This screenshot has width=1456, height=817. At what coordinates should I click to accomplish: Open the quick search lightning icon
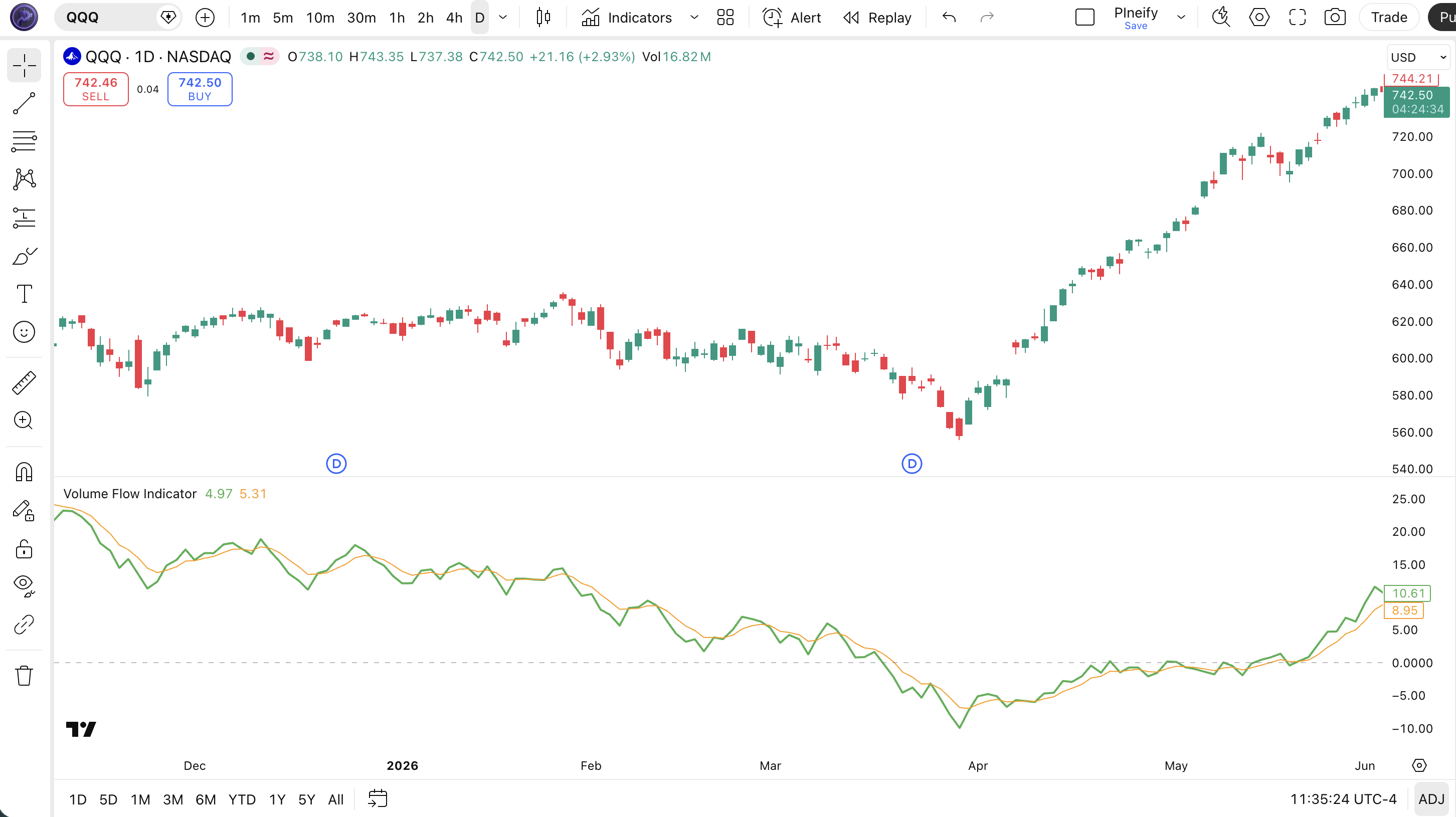point(1221,18)
